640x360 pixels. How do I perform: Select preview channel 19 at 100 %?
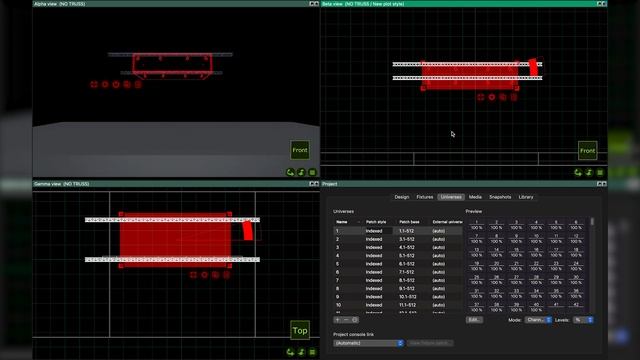[476, 266]
